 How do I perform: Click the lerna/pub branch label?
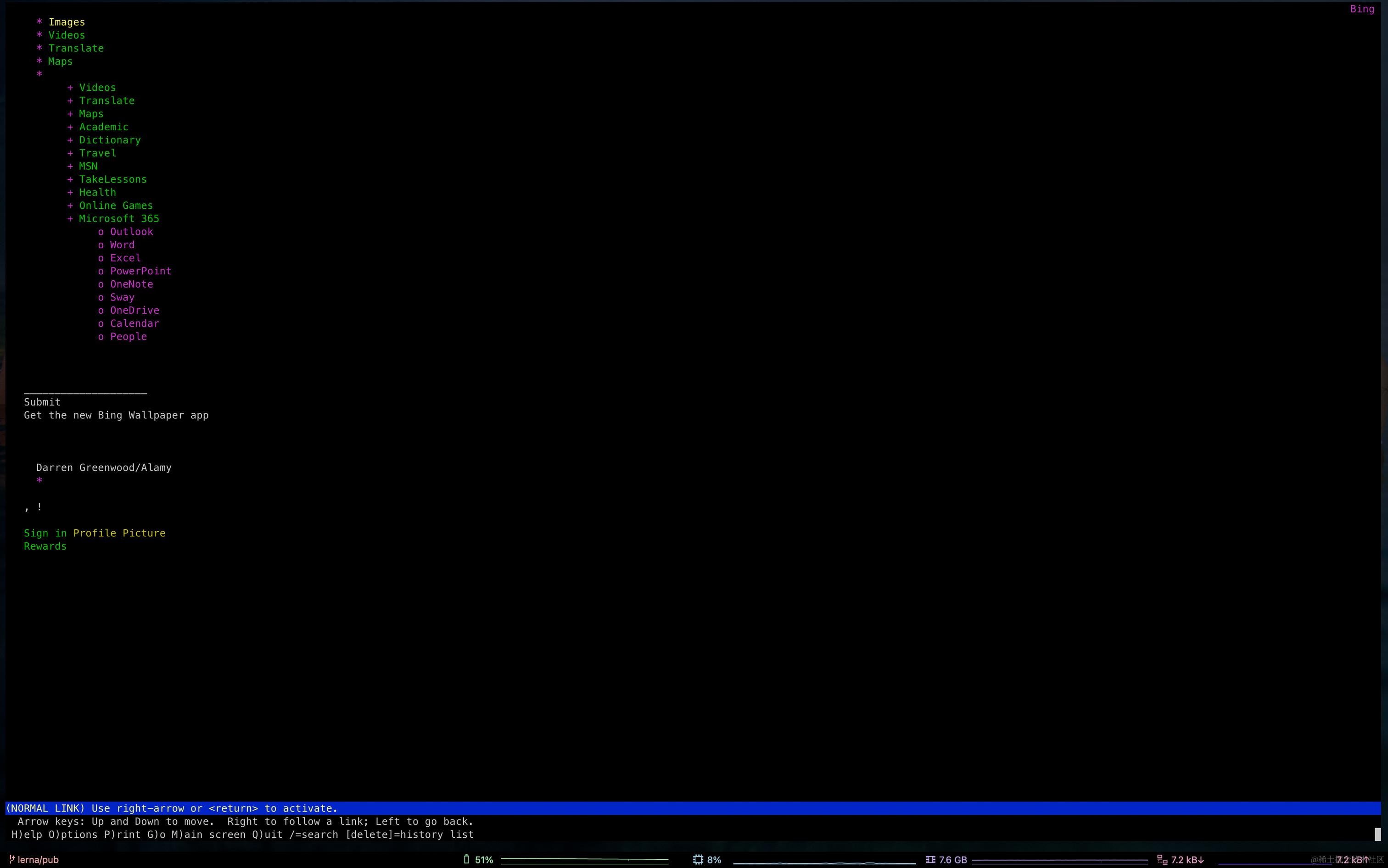click(x=38, y=859)
